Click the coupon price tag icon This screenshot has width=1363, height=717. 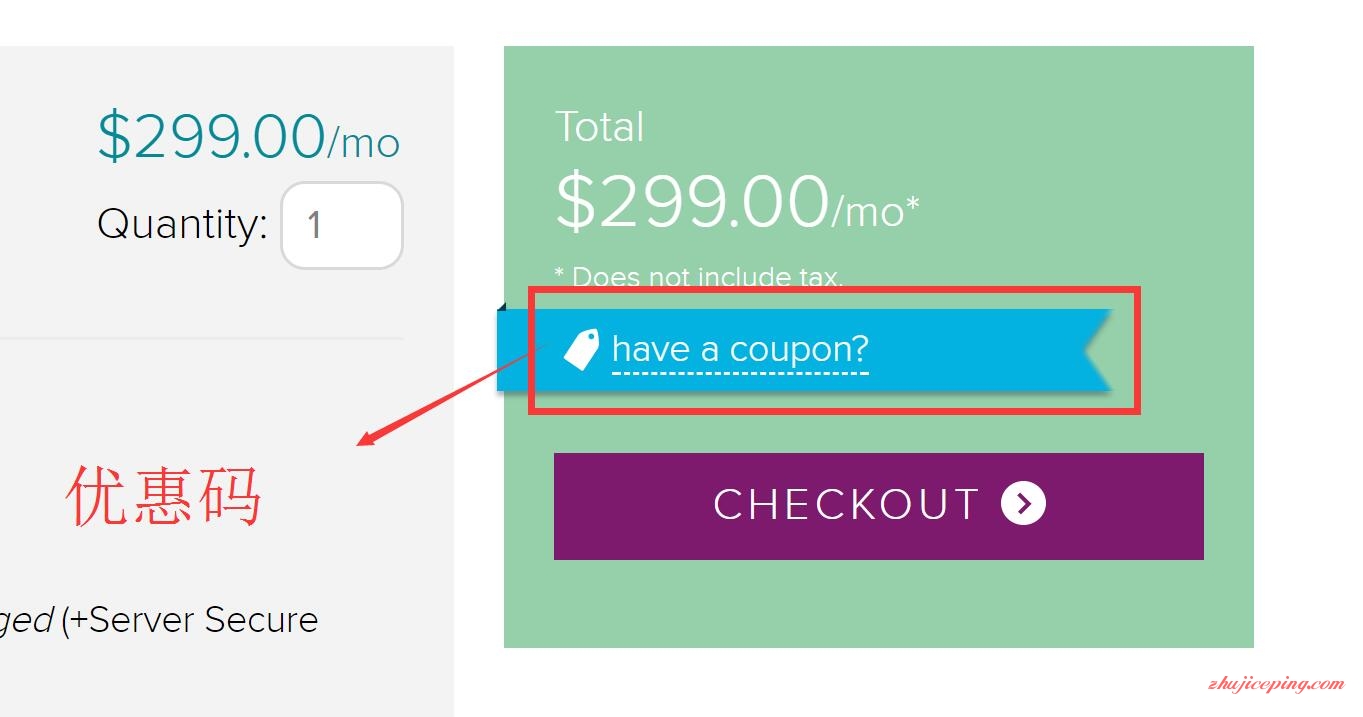point(581,350)
